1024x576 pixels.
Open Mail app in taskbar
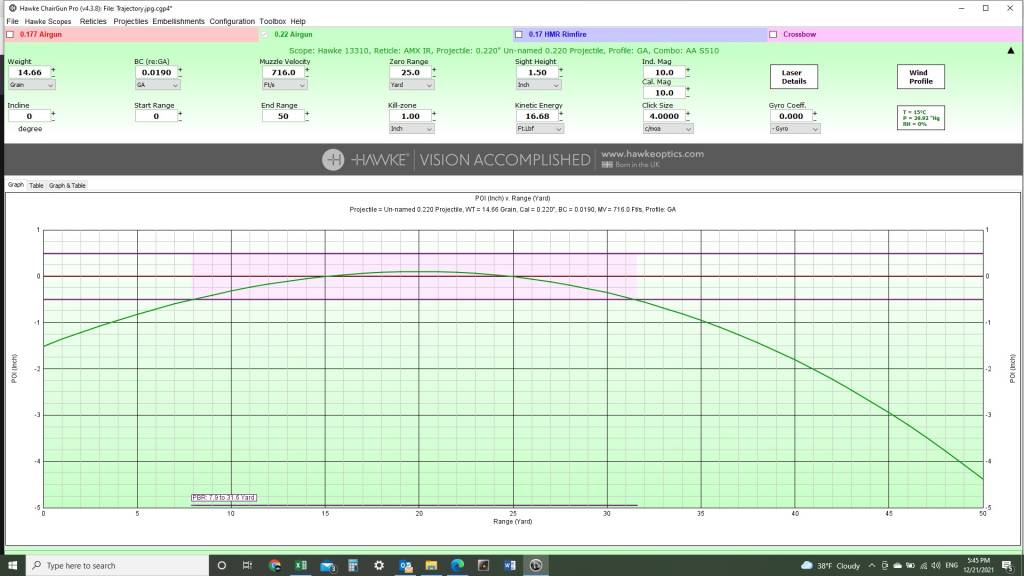327,566
